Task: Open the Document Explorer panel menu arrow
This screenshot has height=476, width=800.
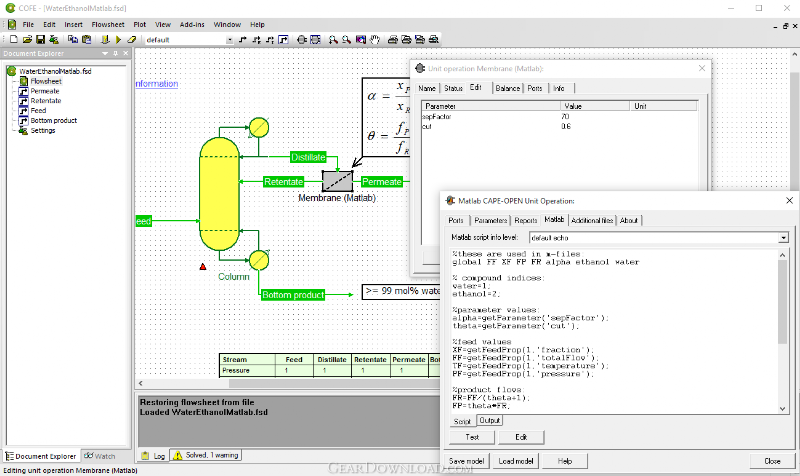Action: (105, 53)
